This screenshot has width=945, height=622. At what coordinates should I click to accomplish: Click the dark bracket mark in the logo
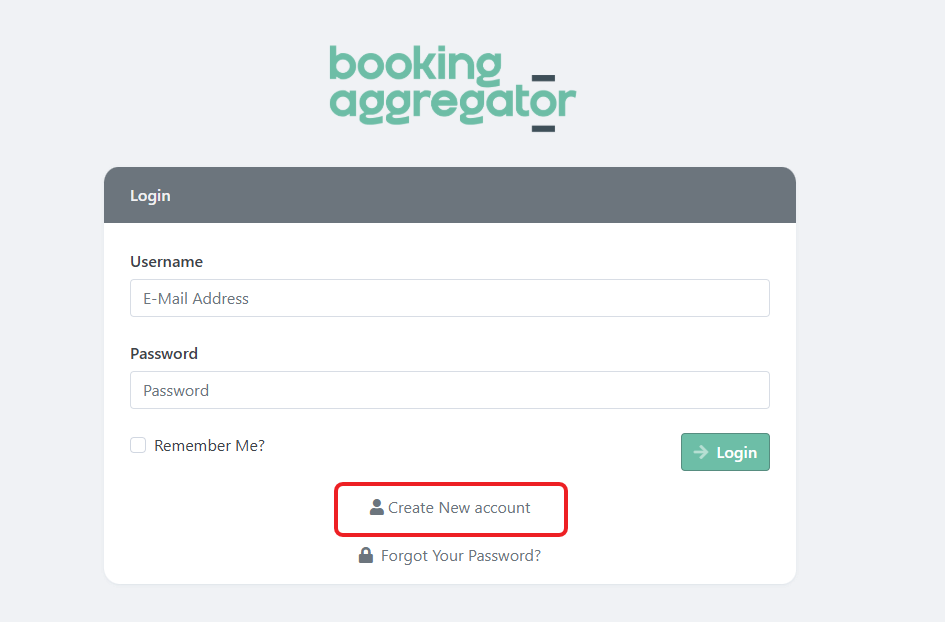pos(543,102)
